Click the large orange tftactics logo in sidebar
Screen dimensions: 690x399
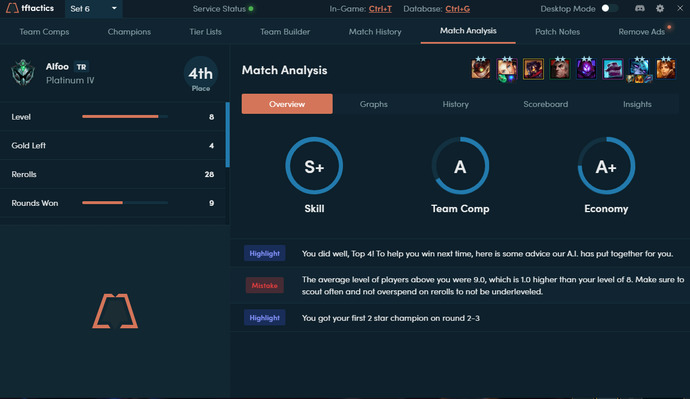point(115,311)
